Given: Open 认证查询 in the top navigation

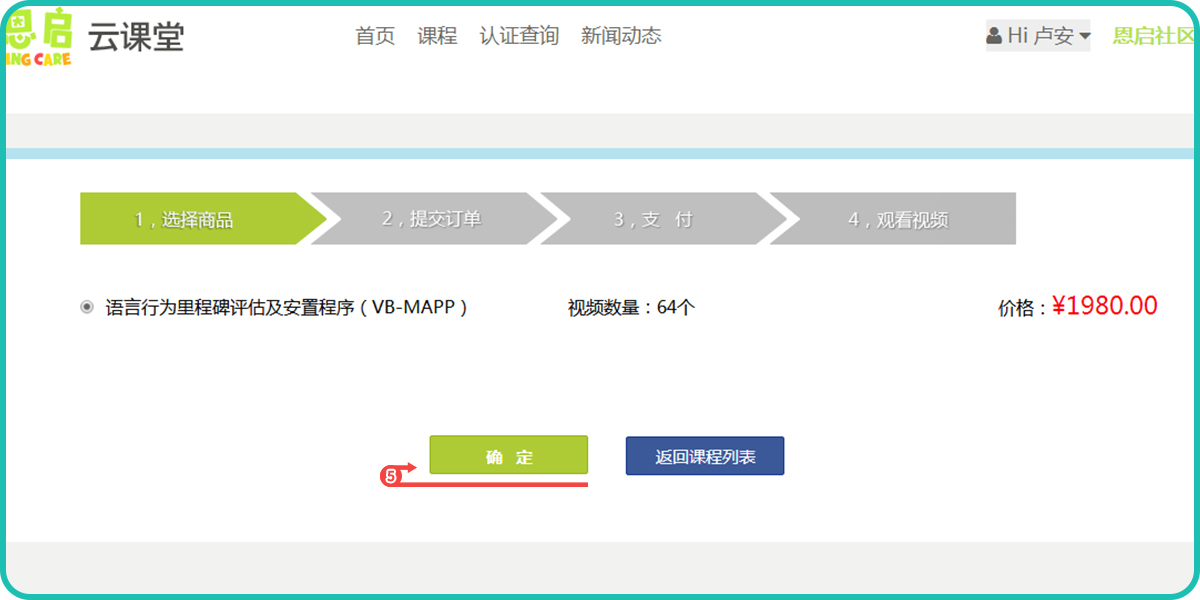Looking at the screenshot, I should [x=519, y=36].
